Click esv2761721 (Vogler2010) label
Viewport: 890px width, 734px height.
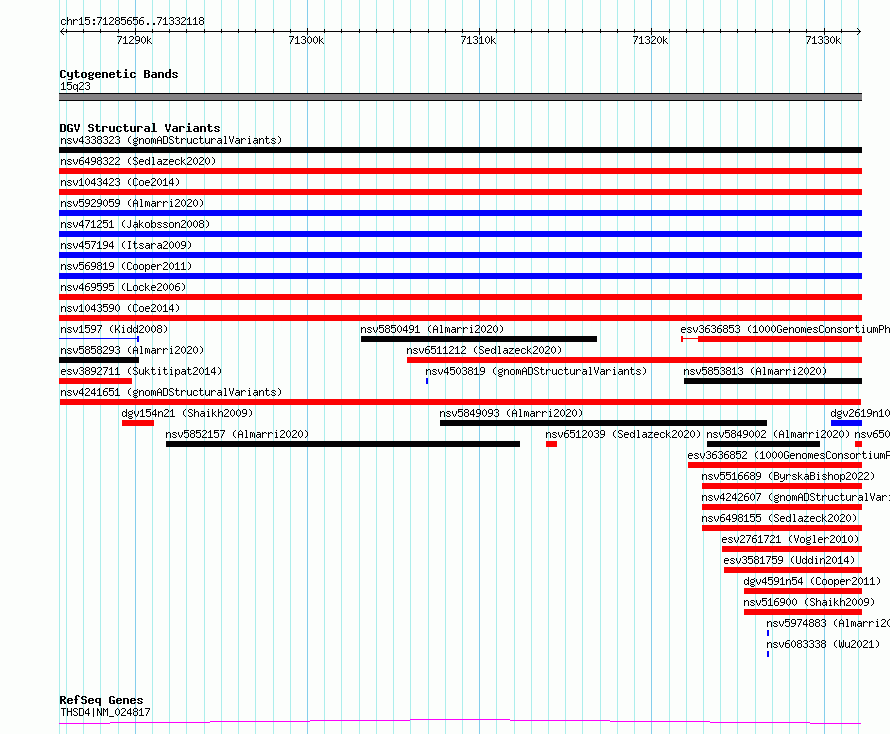coord(790,539)
